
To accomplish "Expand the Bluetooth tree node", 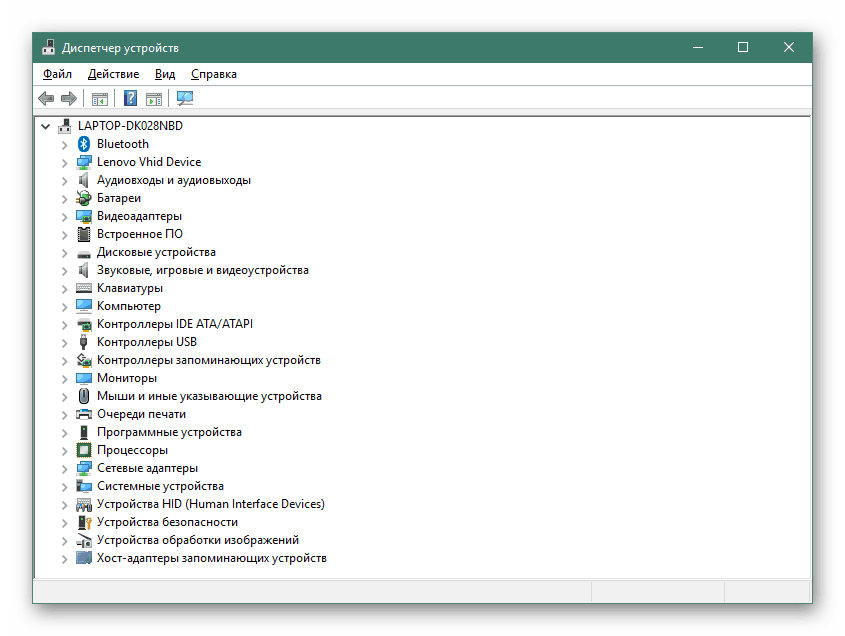I will point(65,143).
